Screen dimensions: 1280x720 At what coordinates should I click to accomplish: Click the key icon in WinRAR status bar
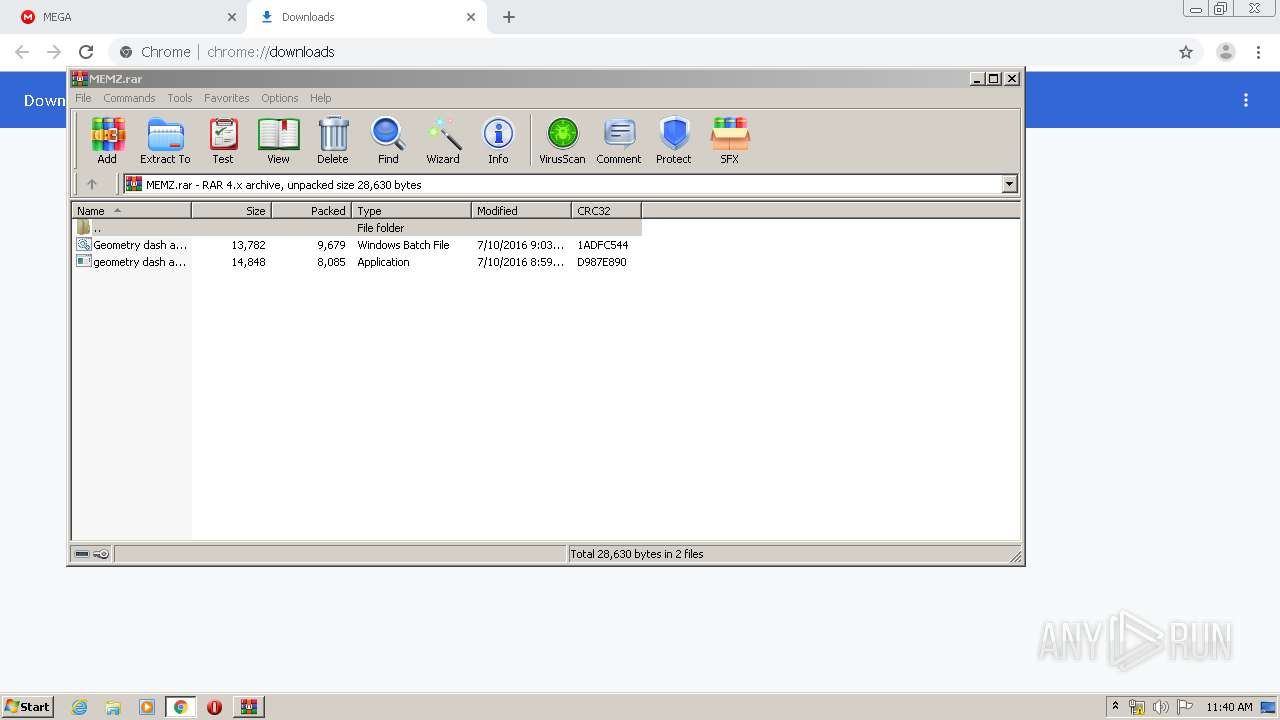click(101, 554)
